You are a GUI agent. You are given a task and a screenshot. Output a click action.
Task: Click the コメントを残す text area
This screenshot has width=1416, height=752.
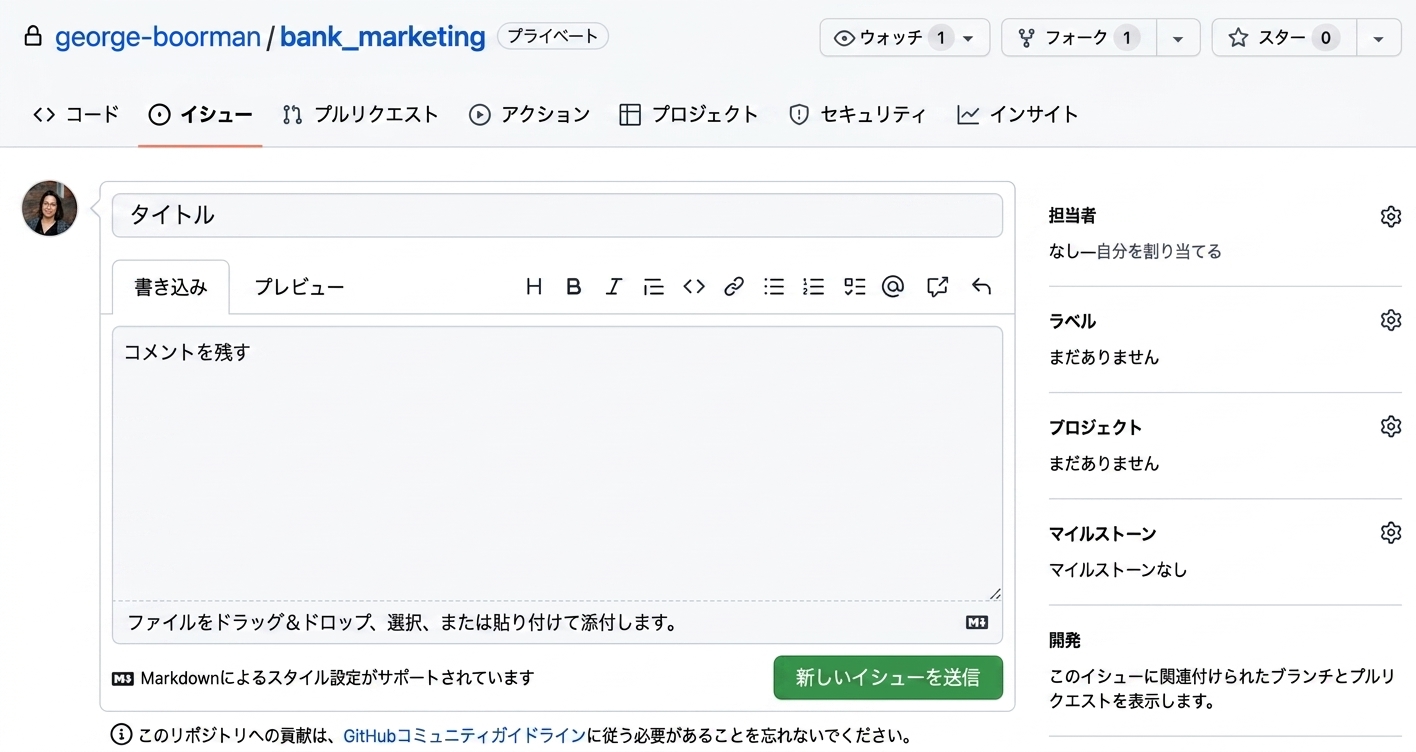pos(557,463)
